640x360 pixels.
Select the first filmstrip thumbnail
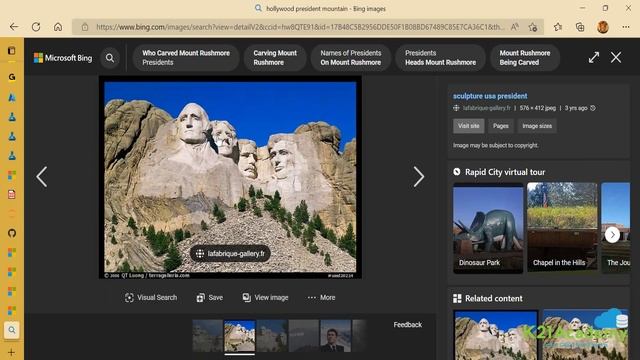(207, 336)
